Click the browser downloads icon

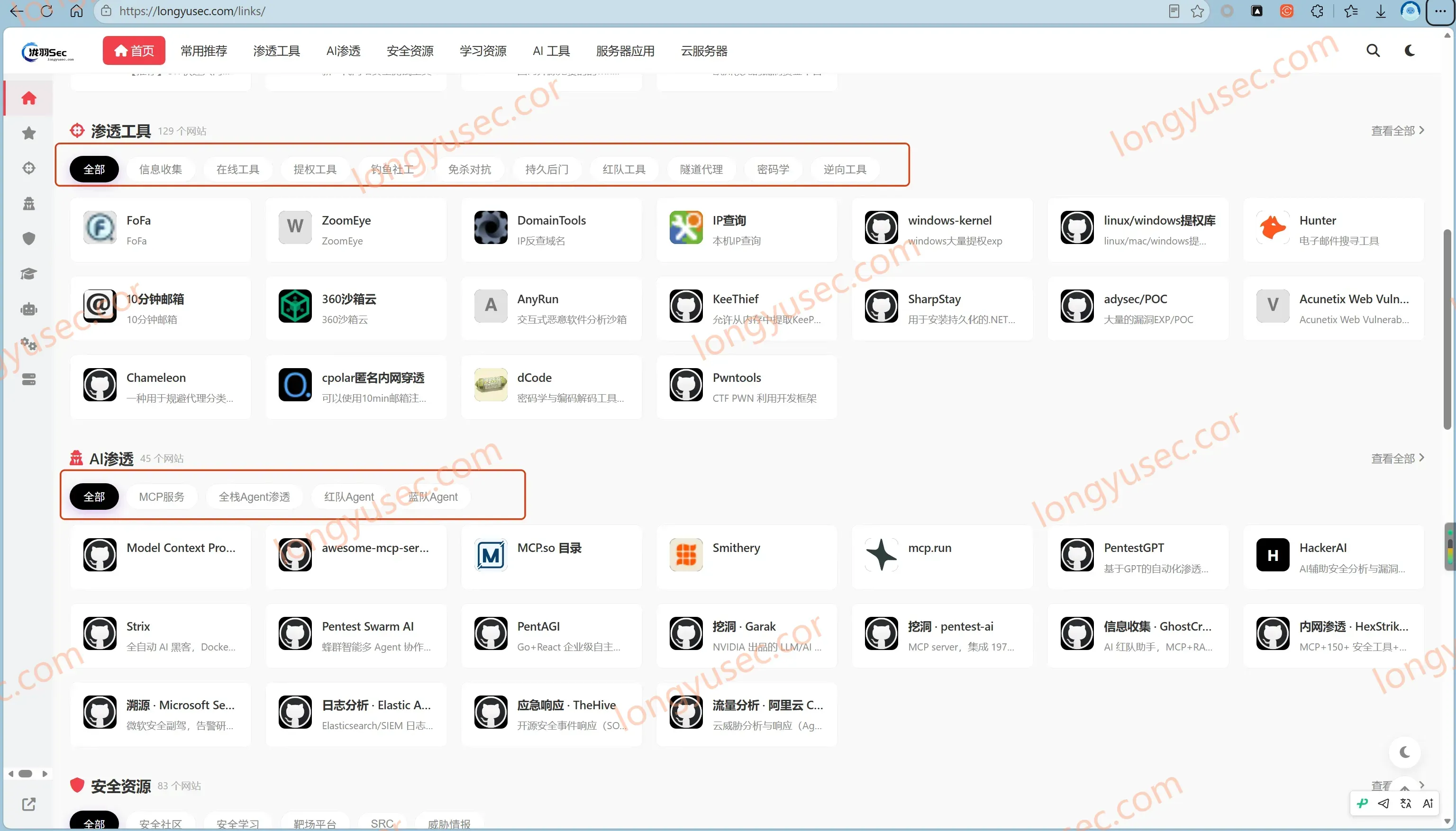(1381, 11)
